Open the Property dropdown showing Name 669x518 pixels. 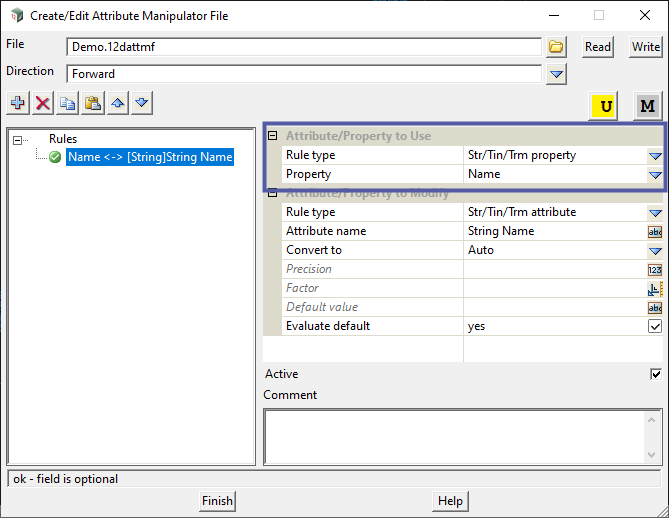pos(655,175)
